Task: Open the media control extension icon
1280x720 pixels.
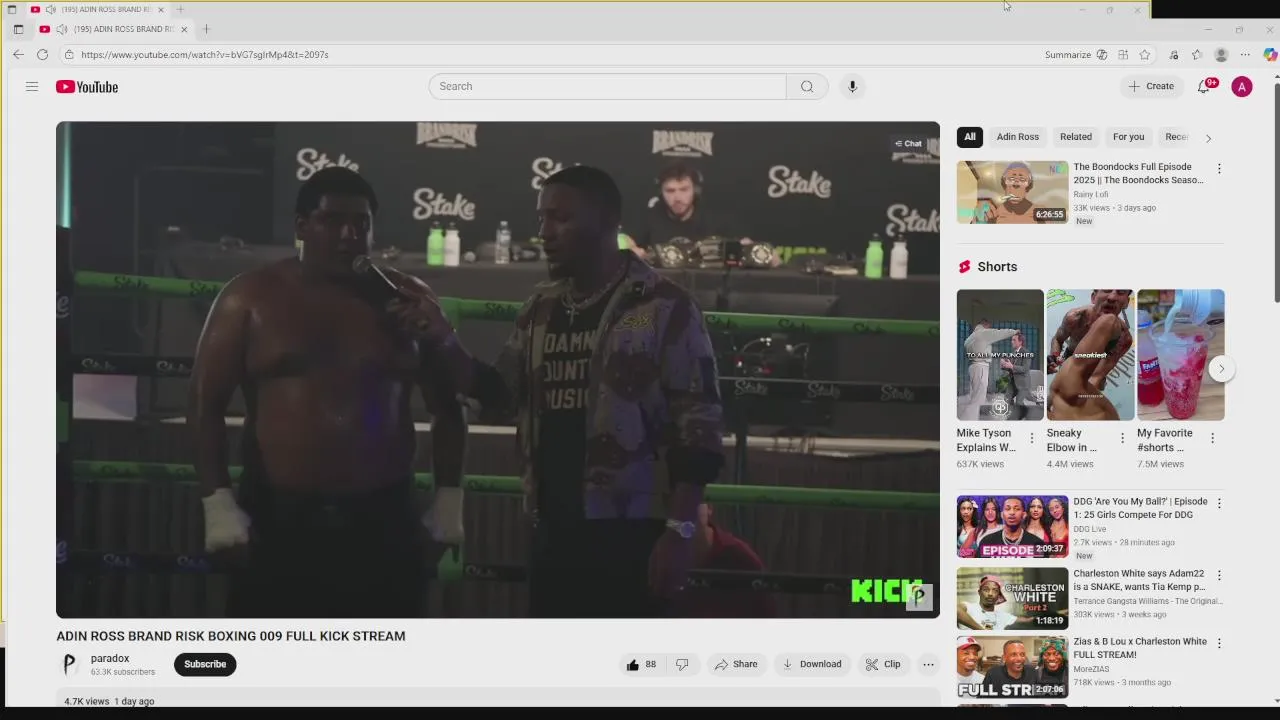Action: 1174,55
